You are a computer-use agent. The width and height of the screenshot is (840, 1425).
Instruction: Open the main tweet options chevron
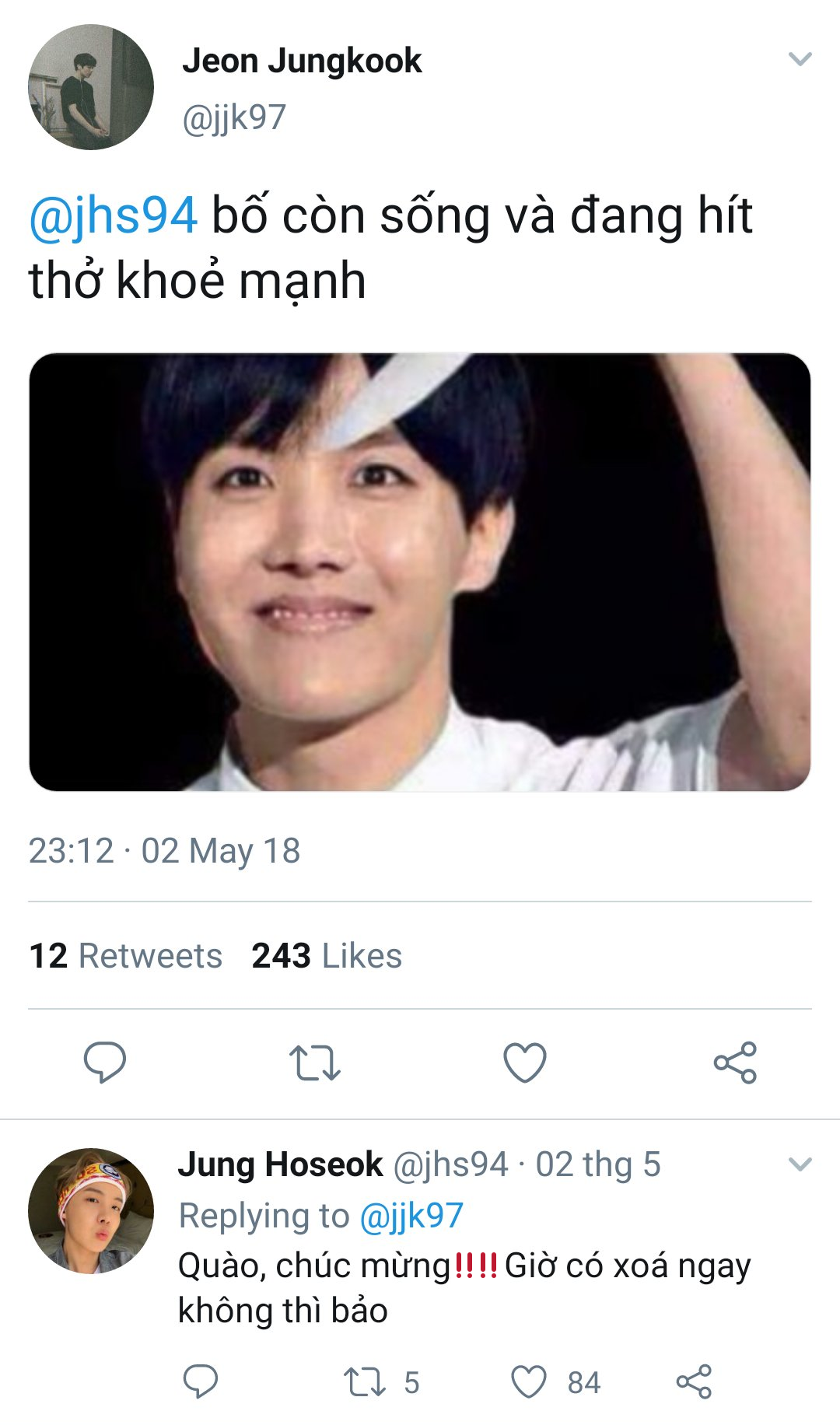click(800, 59)
